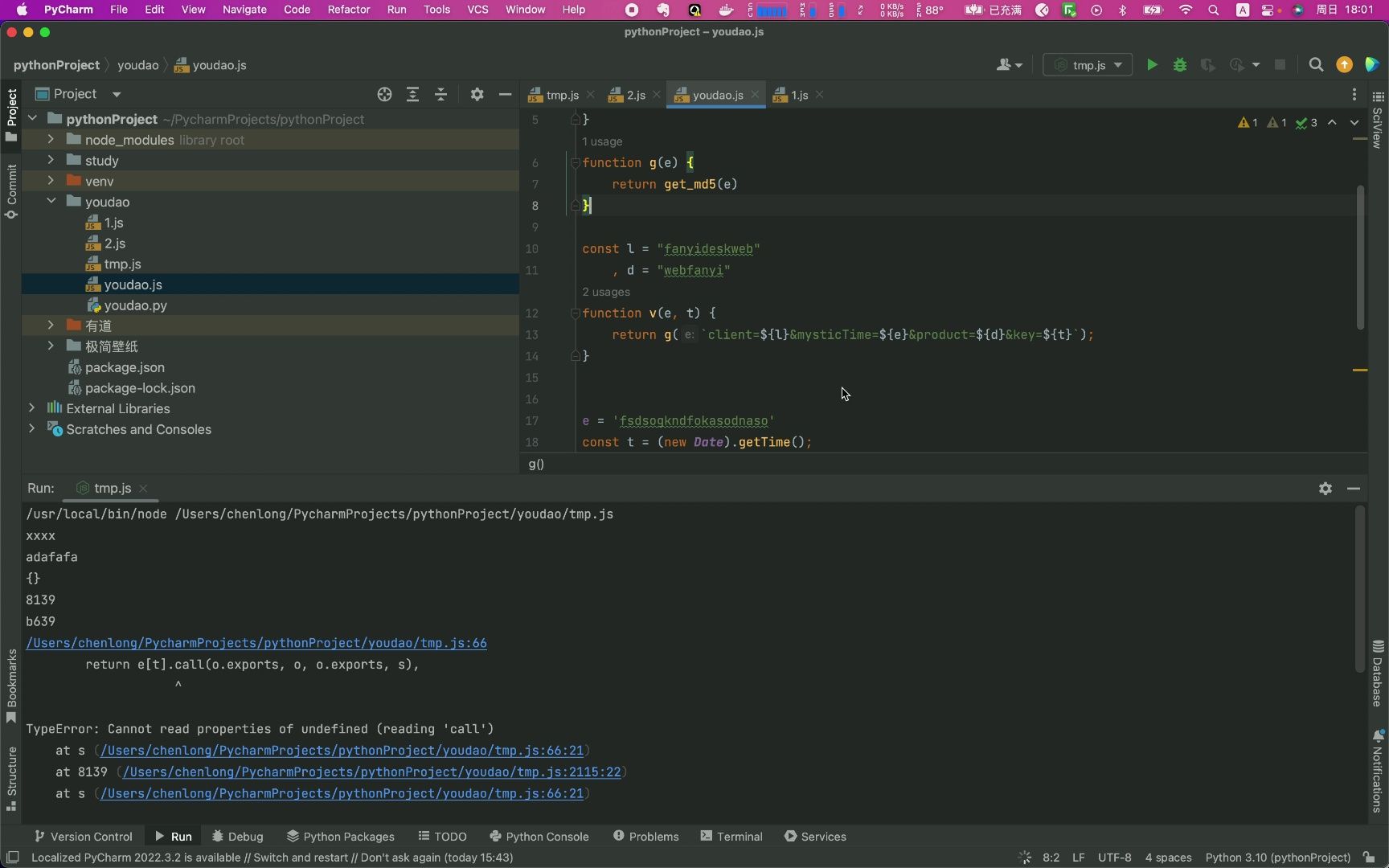This screenshot has height=868, width=1389.
Task: Open the SciView sidebar panel
Action: coord(1378,119)
